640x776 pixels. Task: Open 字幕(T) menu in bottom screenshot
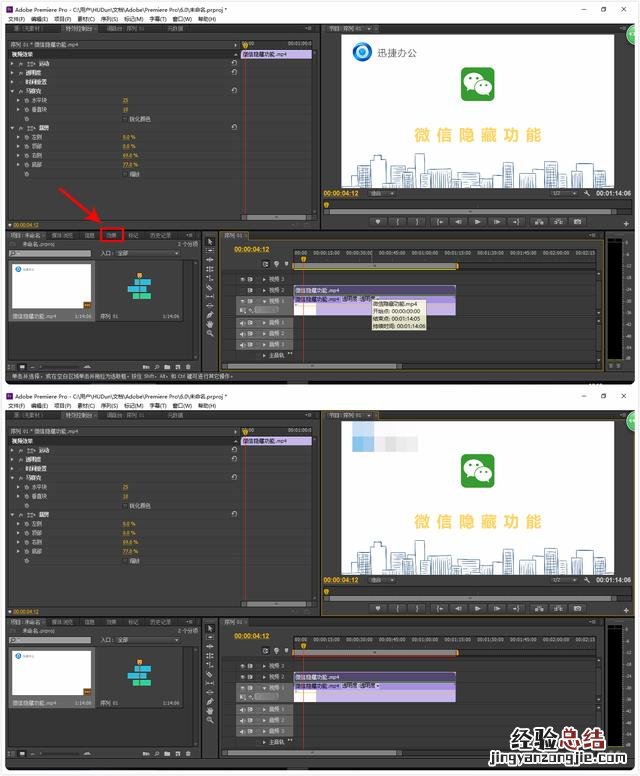pos(158,406)
